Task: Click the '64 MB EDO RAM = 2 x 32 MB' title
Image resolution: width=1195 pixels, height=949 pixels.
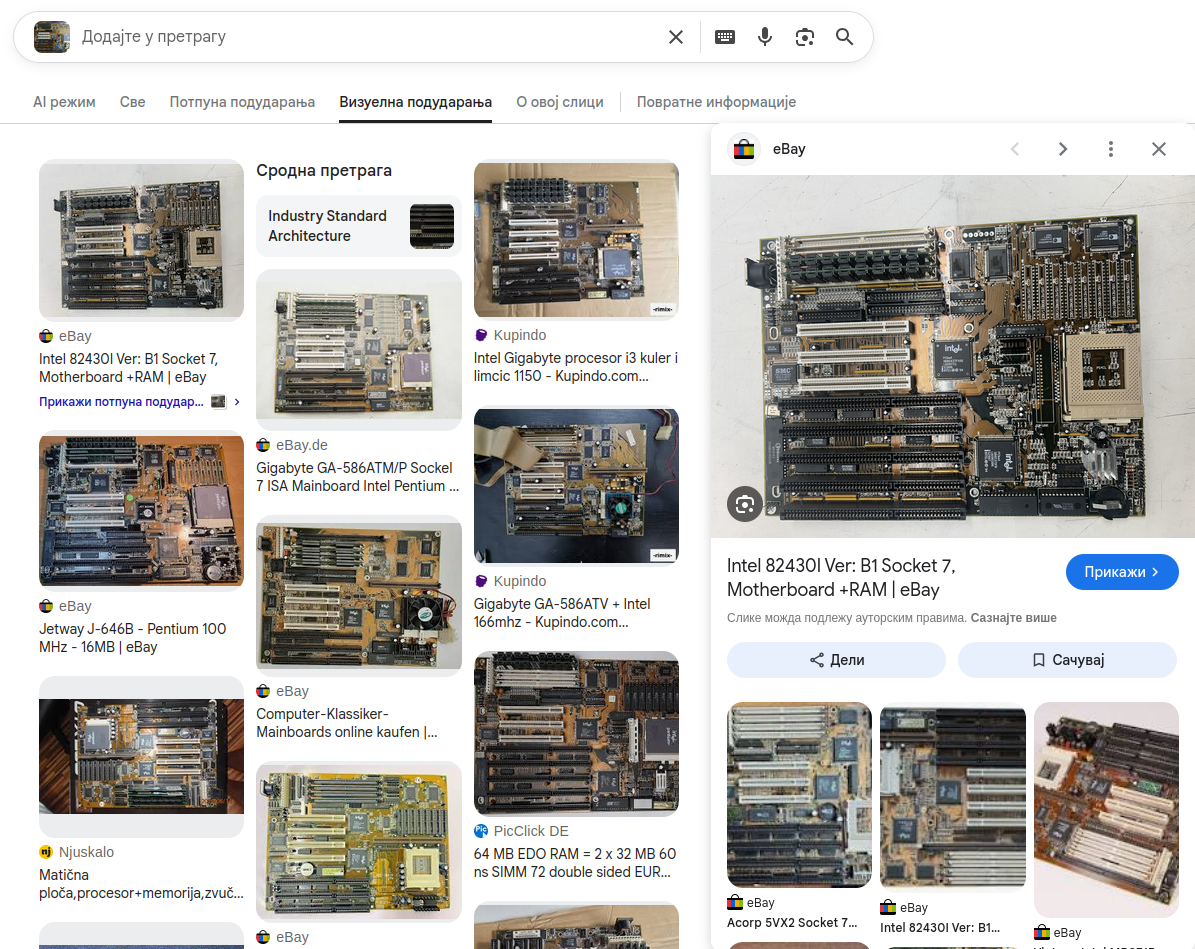Action: [575, 863]
